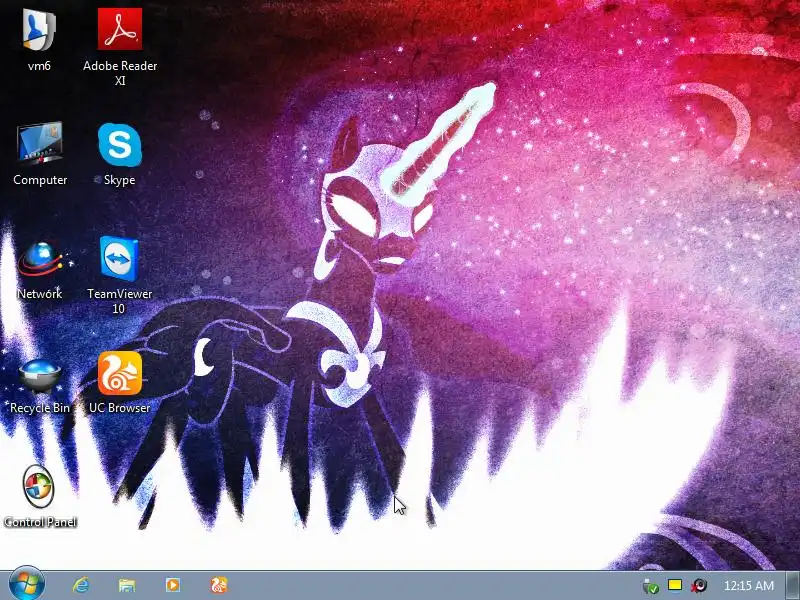Viewport: 800px width, 600px height.
Task: Launch UC Browser from the taskbar
Action: click(219, 585)
